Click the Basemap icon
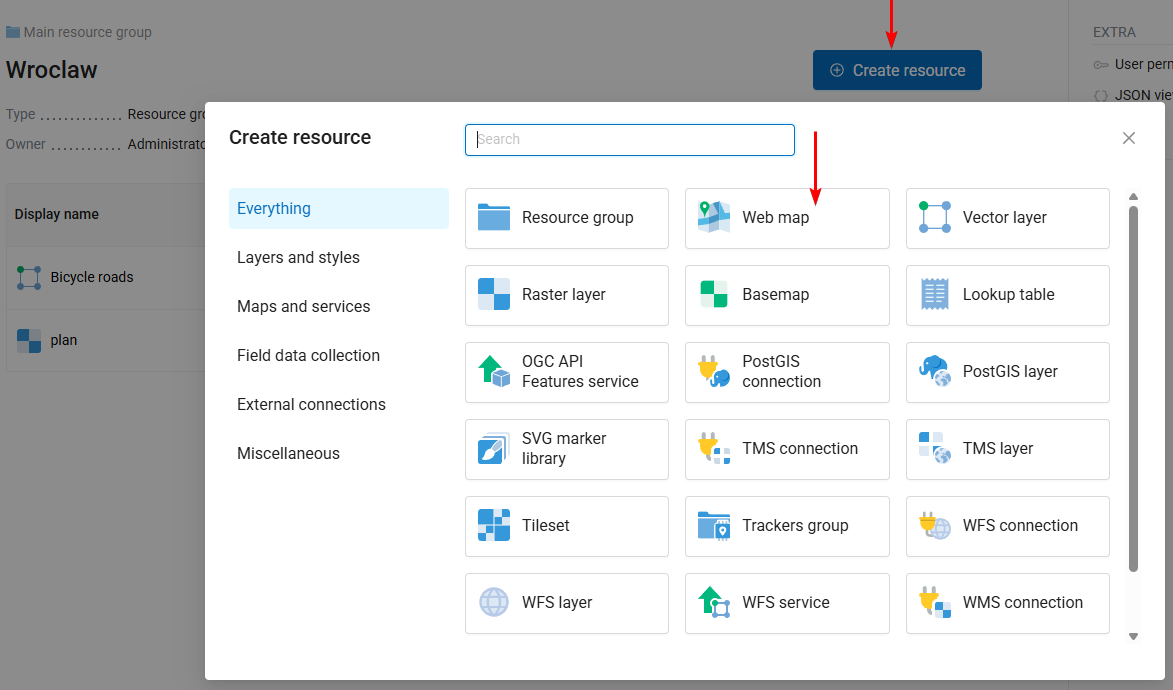 (x=714, y=295)
